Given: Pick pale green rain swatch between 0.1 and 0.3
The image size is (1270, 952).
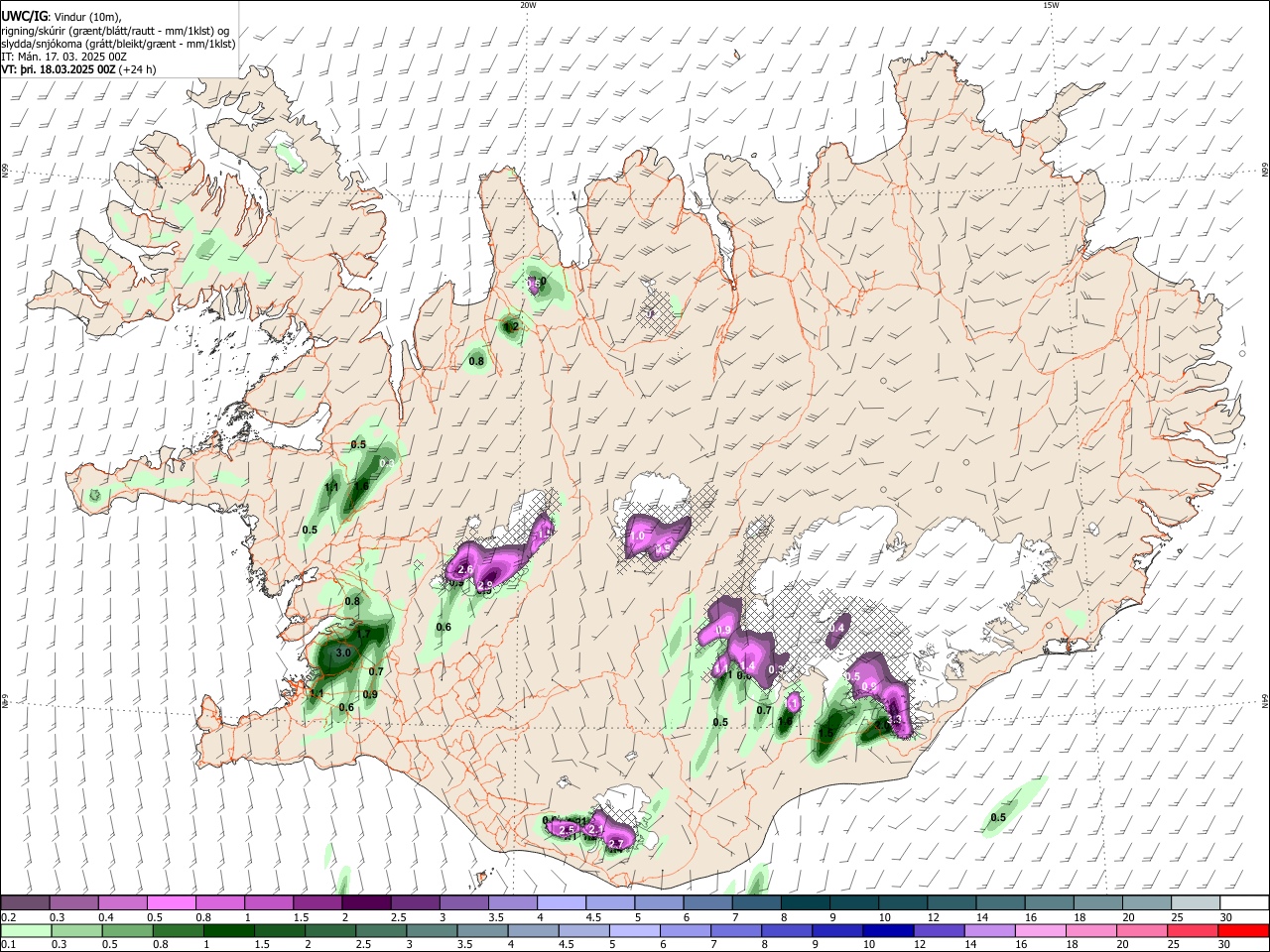Looking at the screenshot, I should point(25,930).
